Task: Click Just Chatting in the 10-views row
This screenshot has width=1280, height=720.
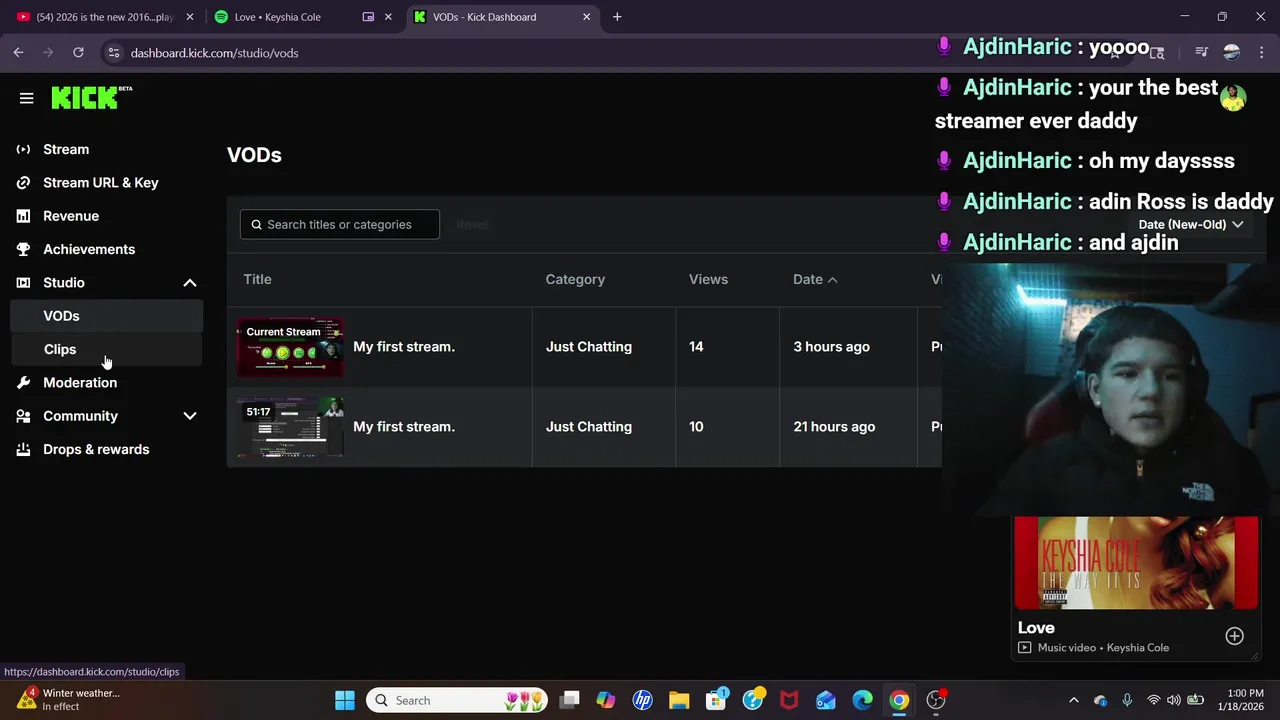Action: [x=589, y=426]
